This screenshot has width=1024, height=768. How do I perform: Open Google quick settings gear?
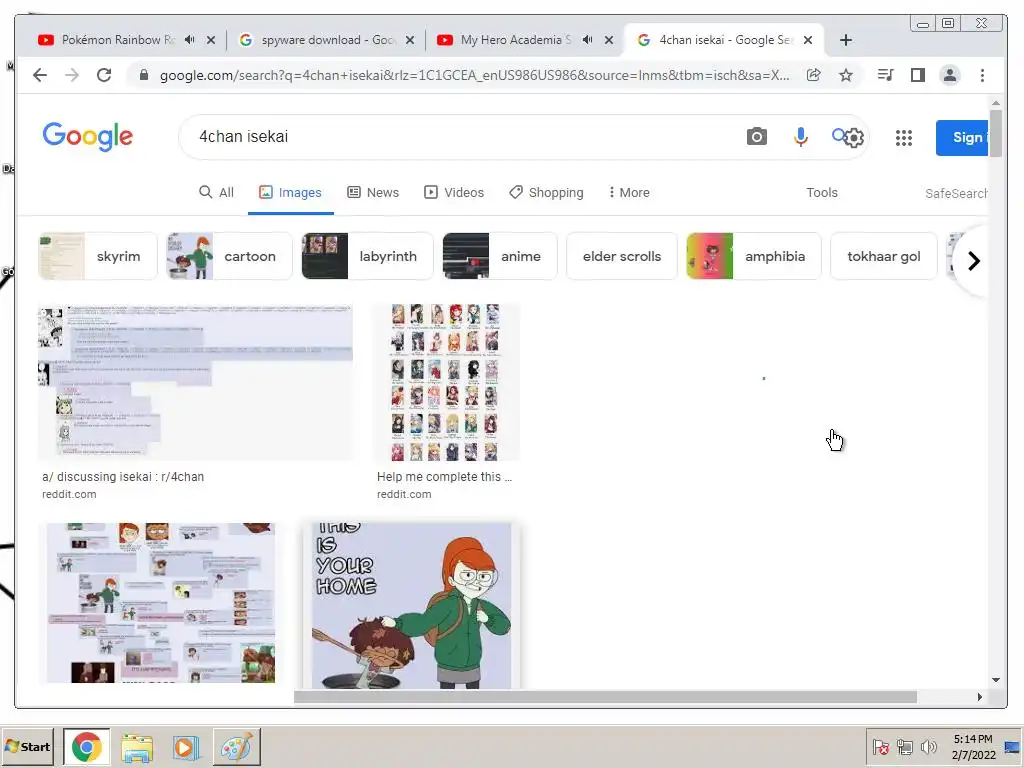pos(854,138)
